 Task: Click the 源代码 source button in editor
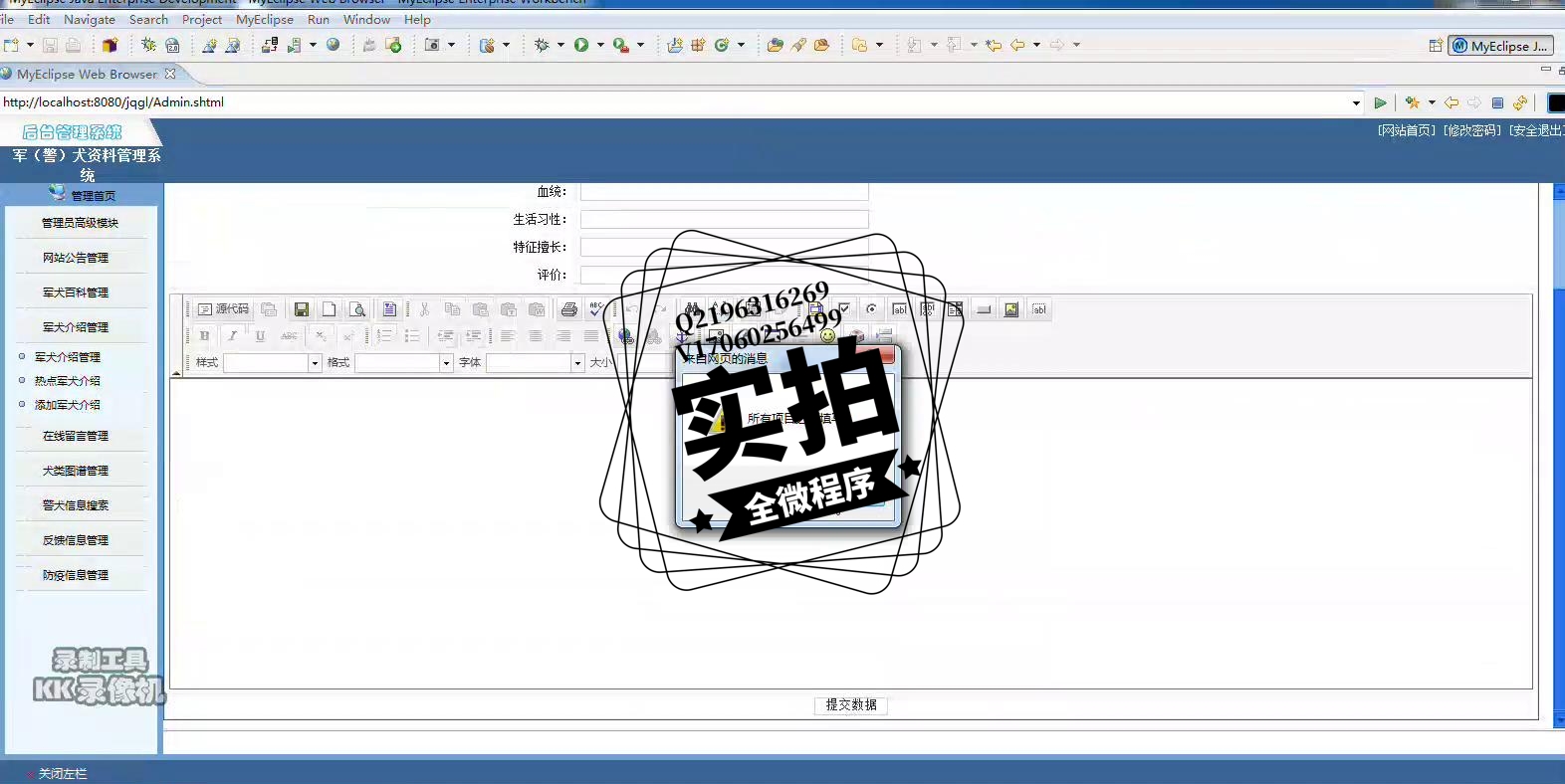pos(223,309)
